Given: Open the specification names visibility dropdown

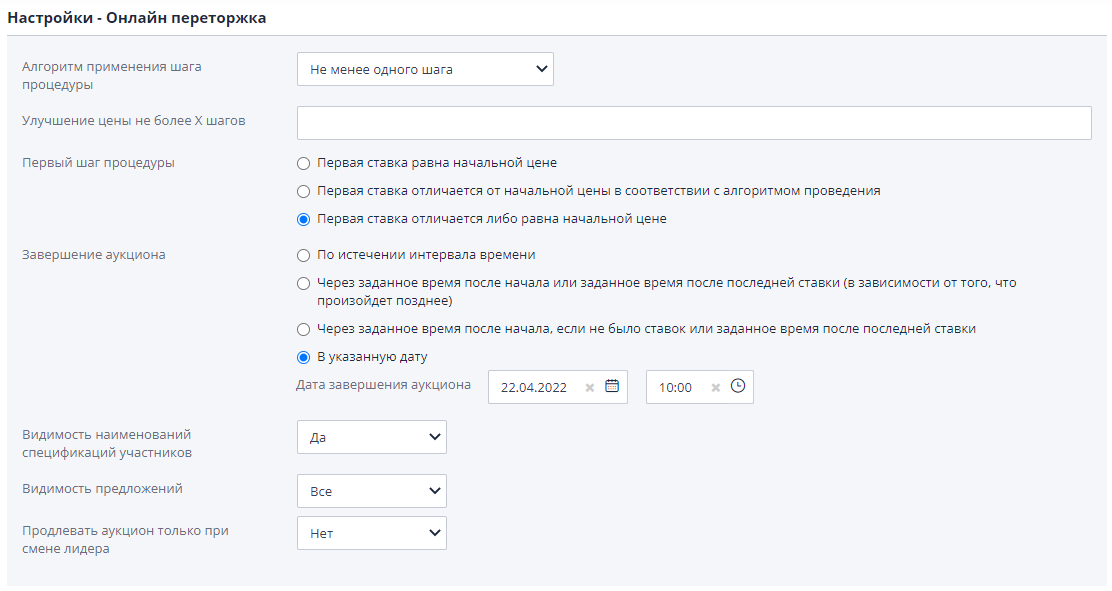Looking at the screenshot, I should point(371,437).
